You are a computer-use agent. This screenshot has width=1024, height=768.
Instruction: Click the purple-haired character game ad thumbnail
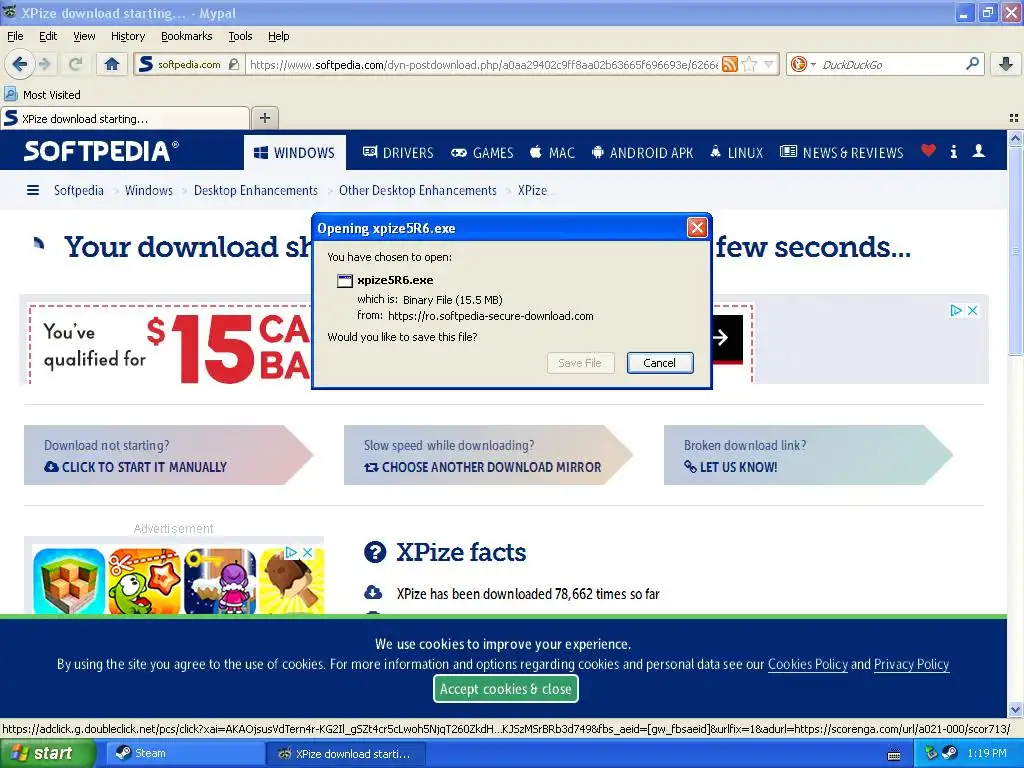coord(220,581)
